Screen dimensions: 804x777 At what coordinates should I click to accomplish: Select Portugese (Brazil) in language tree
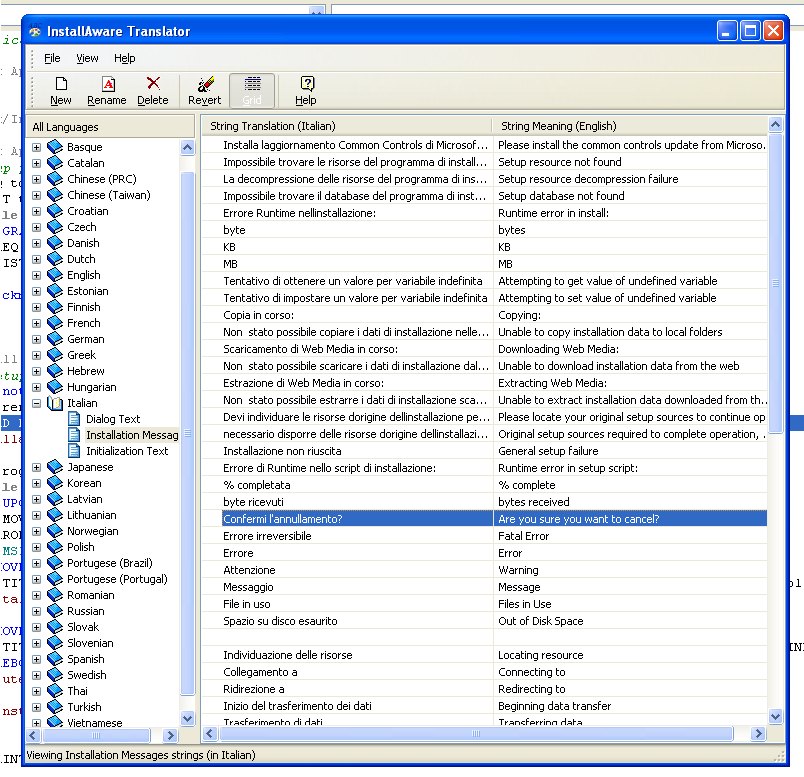pyautogui.click(x=110, y=563)
